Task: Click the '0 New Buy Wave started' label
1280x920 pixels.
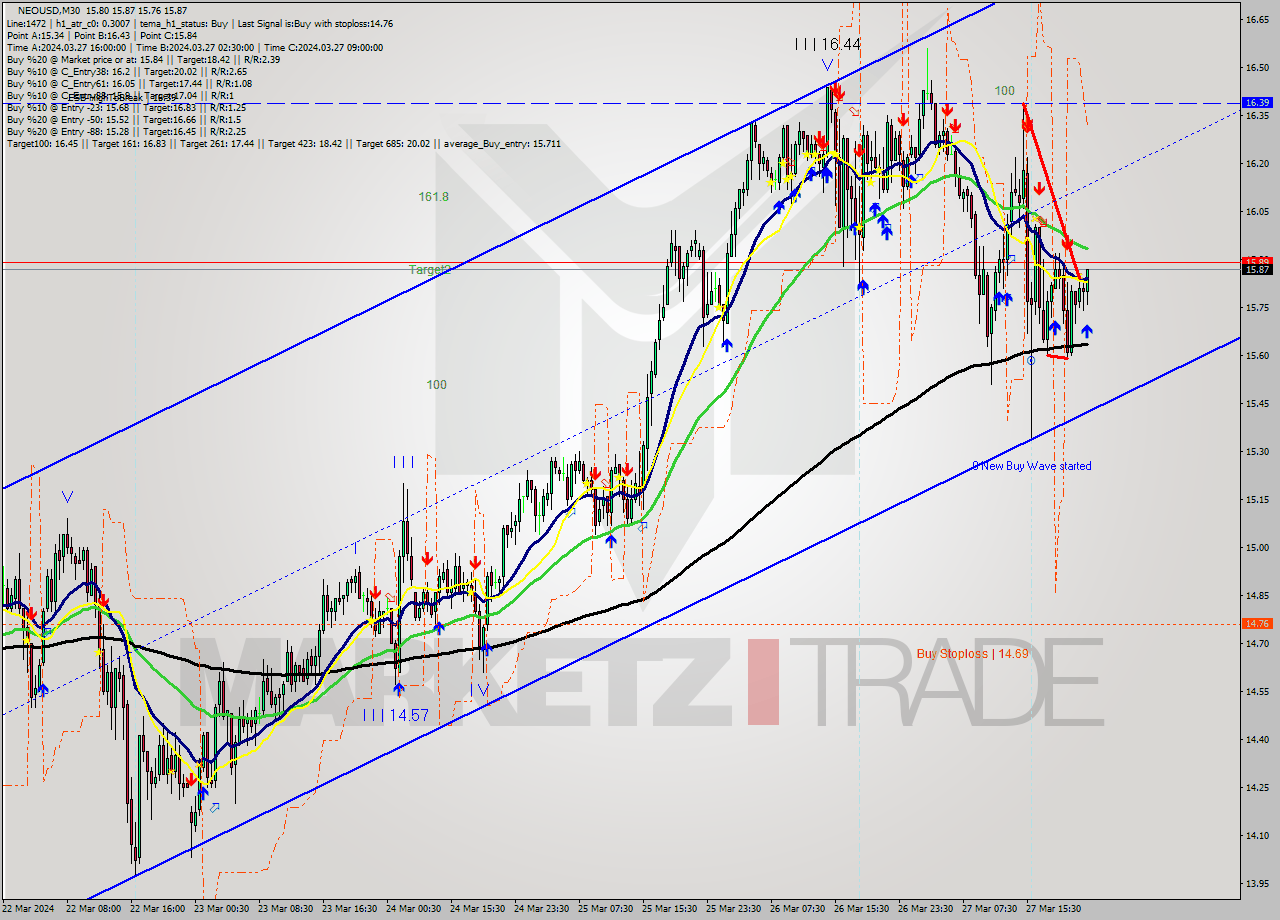Action: tap(1031, 466)
